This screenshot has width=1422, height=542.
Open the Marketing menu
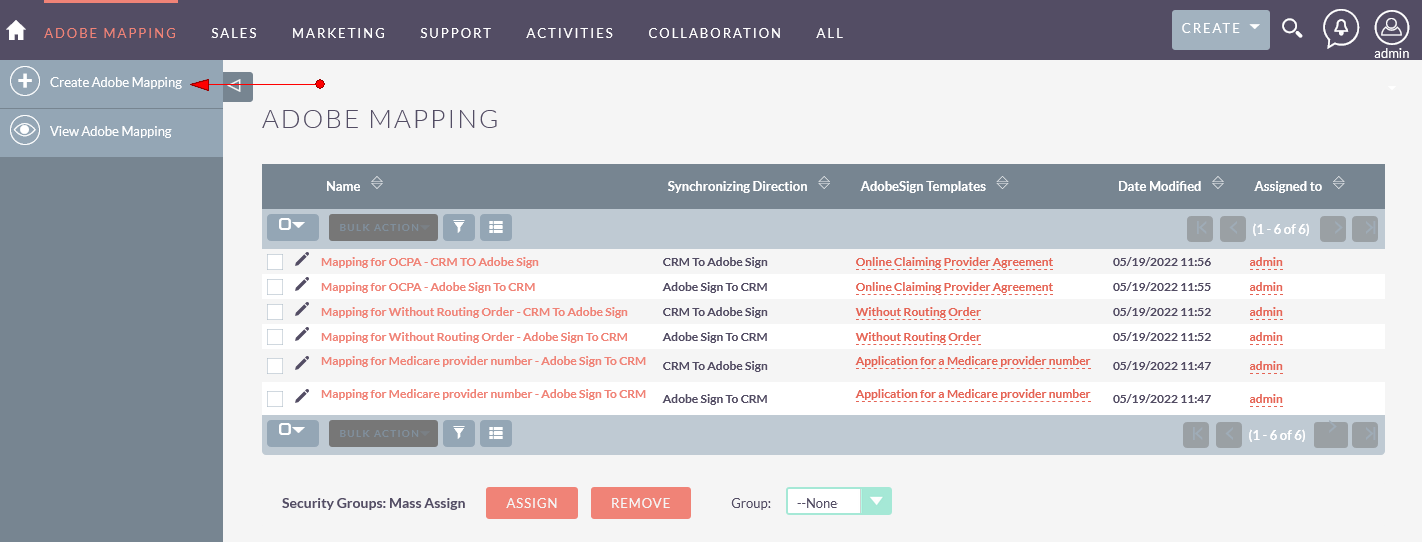(339, 33)
